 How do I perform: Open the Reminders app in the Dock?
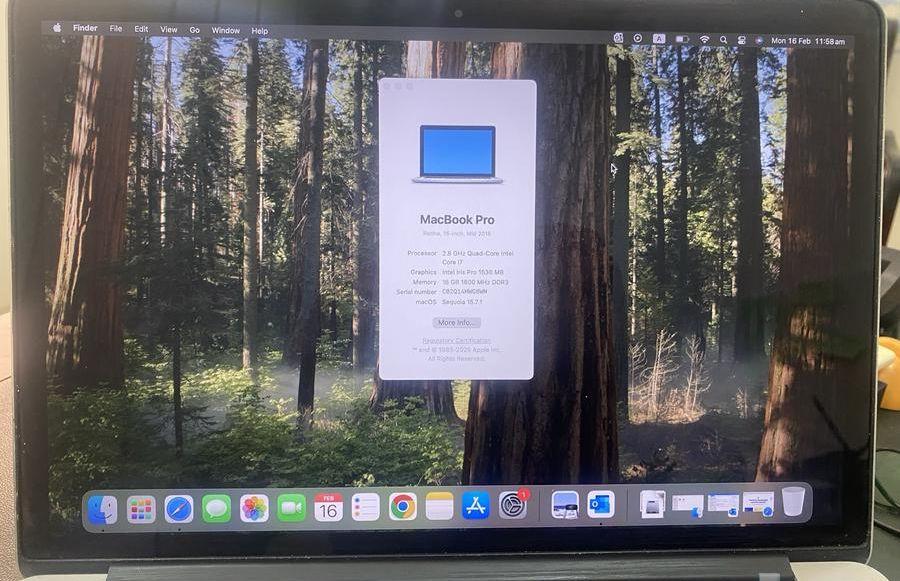365,507
